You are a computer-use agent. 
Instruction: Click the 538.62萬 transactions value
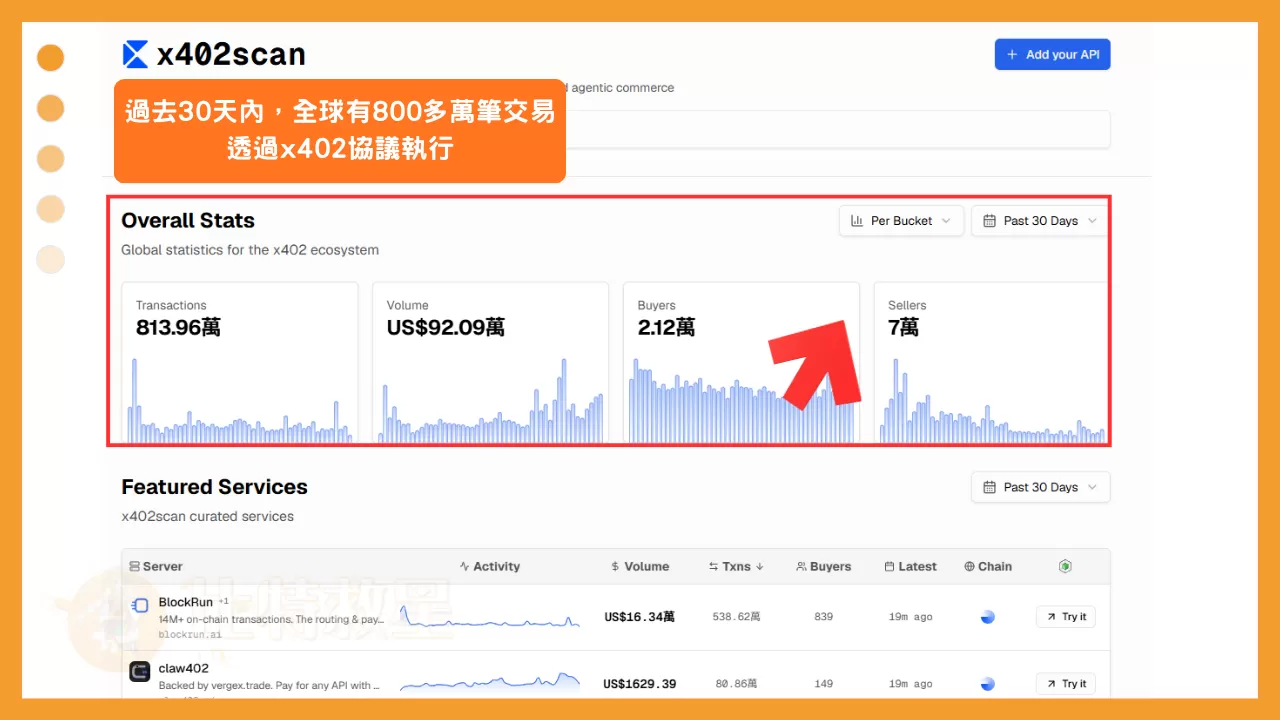click(x=737, y=617)
